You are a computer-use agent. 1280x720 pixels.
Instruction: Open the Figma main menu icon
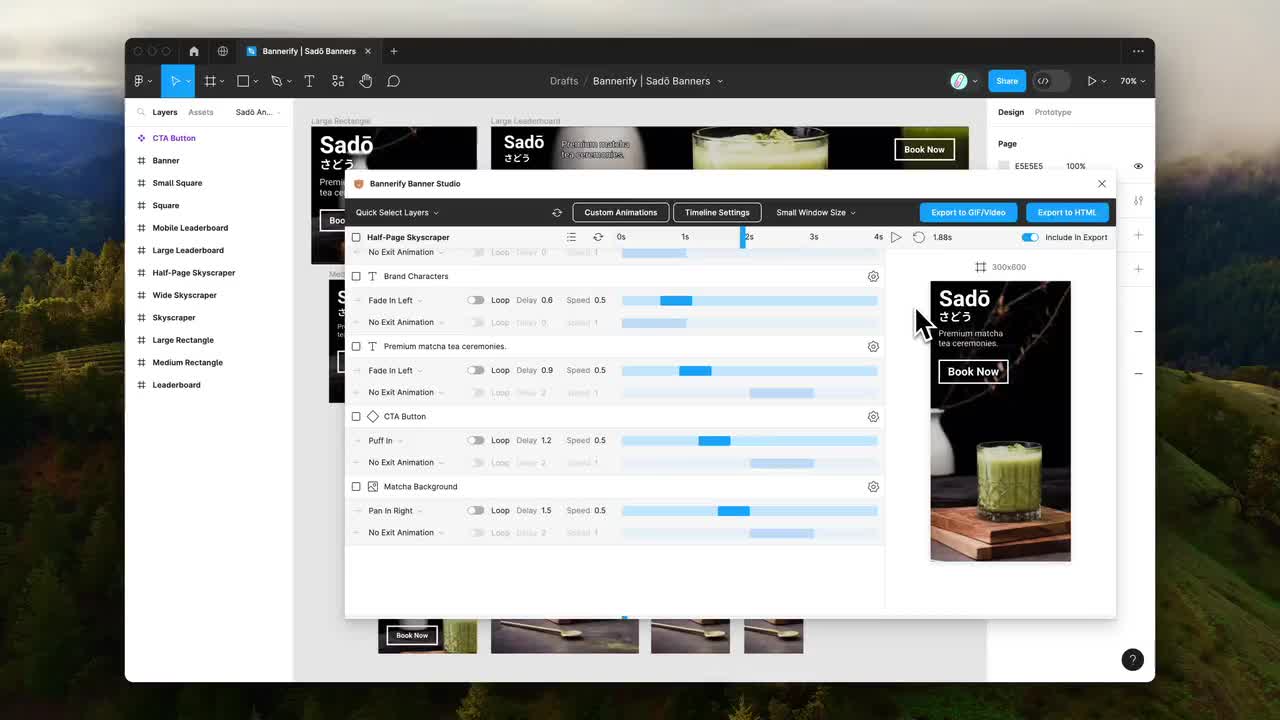(139, 81)
